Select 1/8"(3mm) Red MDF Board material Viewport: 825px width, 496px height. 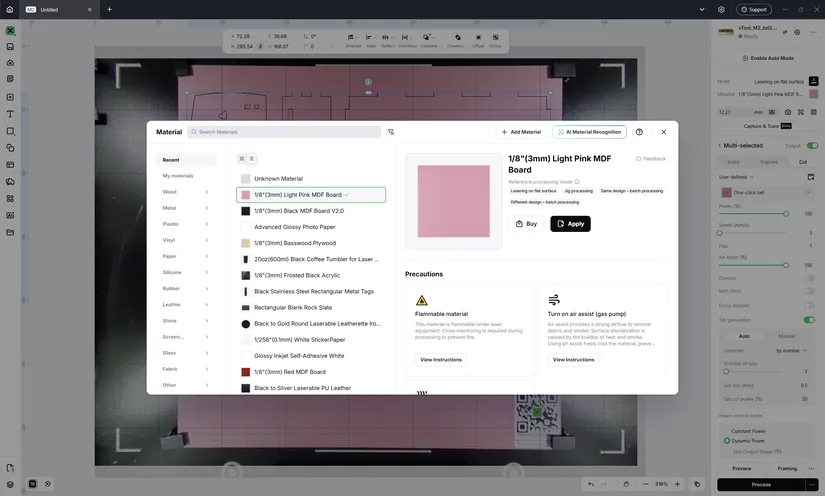(311, 372)
